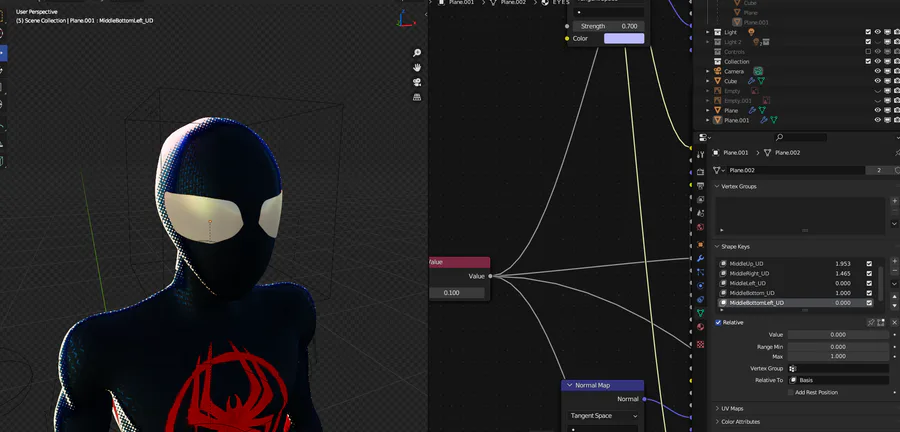Image resolution: width=900 pixels, height=432 pixels.
Task: Open the Modifiers wrench tab icon
Action: (x=700, y=259)
